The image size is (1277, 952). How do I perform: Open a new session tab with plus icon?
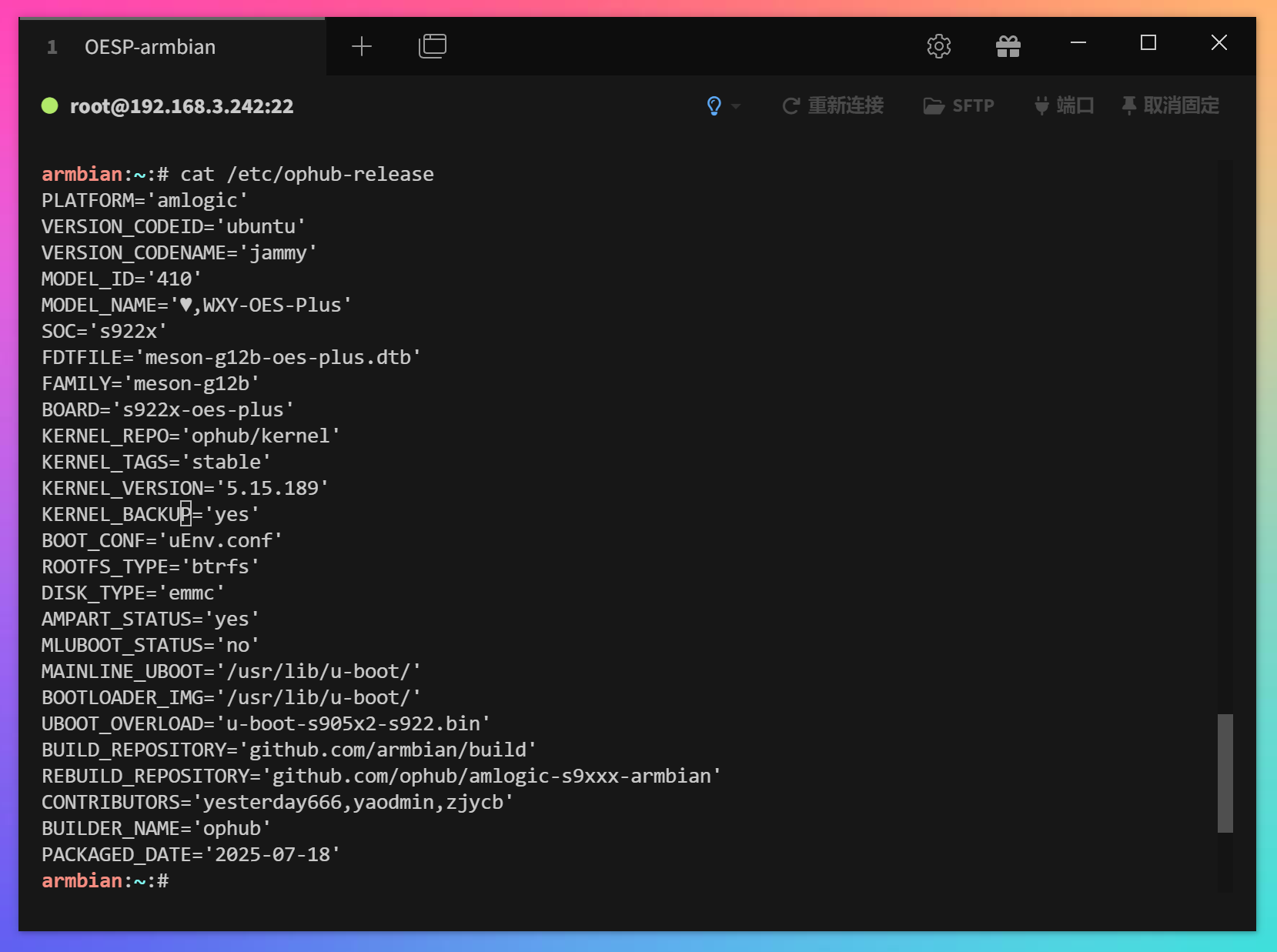click(361, 47)
